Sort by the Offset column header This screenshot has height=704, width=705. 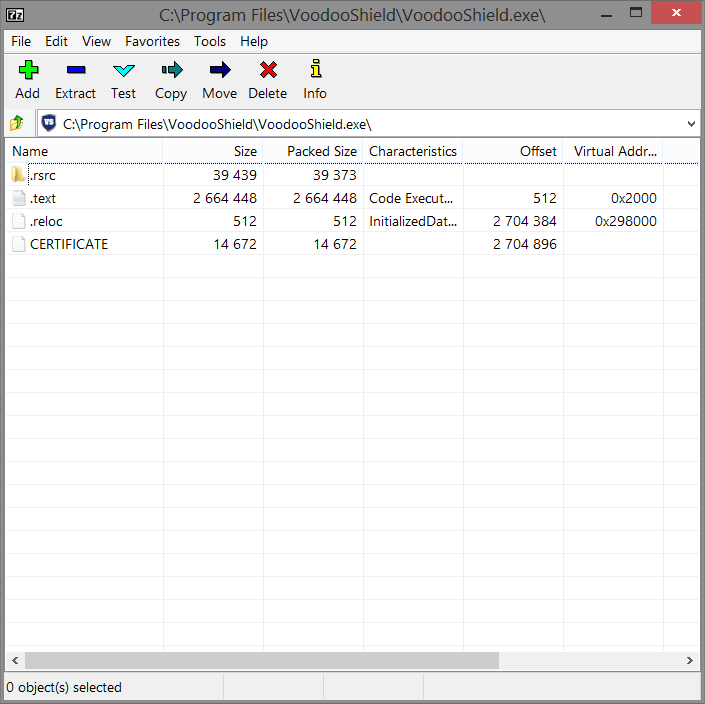(x=513, y=151)
